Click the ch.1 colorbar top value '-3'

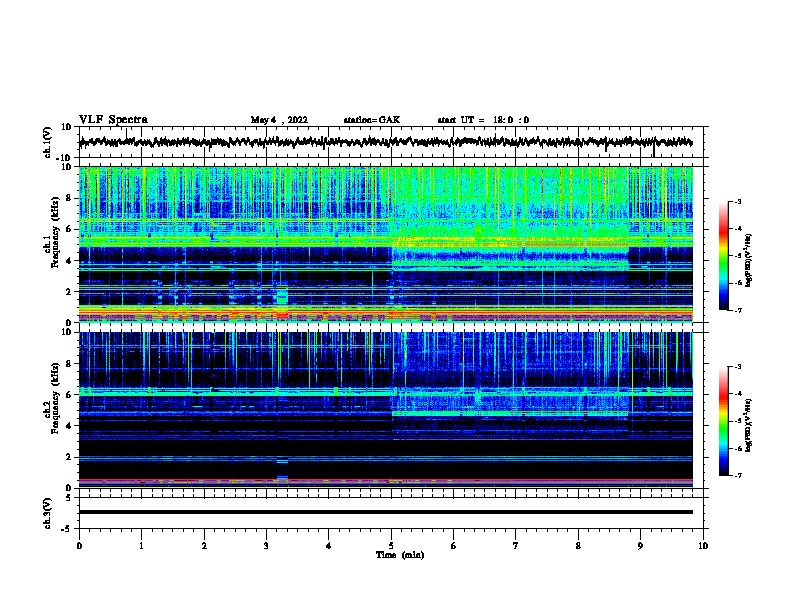(737, 202)
